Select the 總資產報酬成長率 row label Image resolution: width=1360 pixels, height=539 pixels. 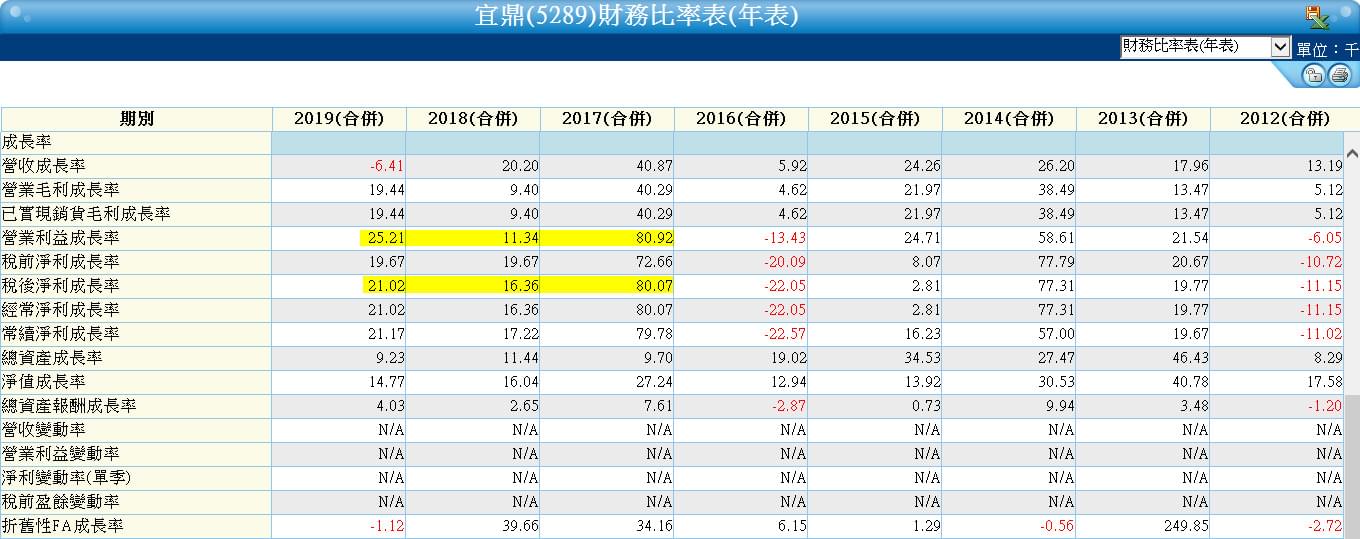pos(69,406)
